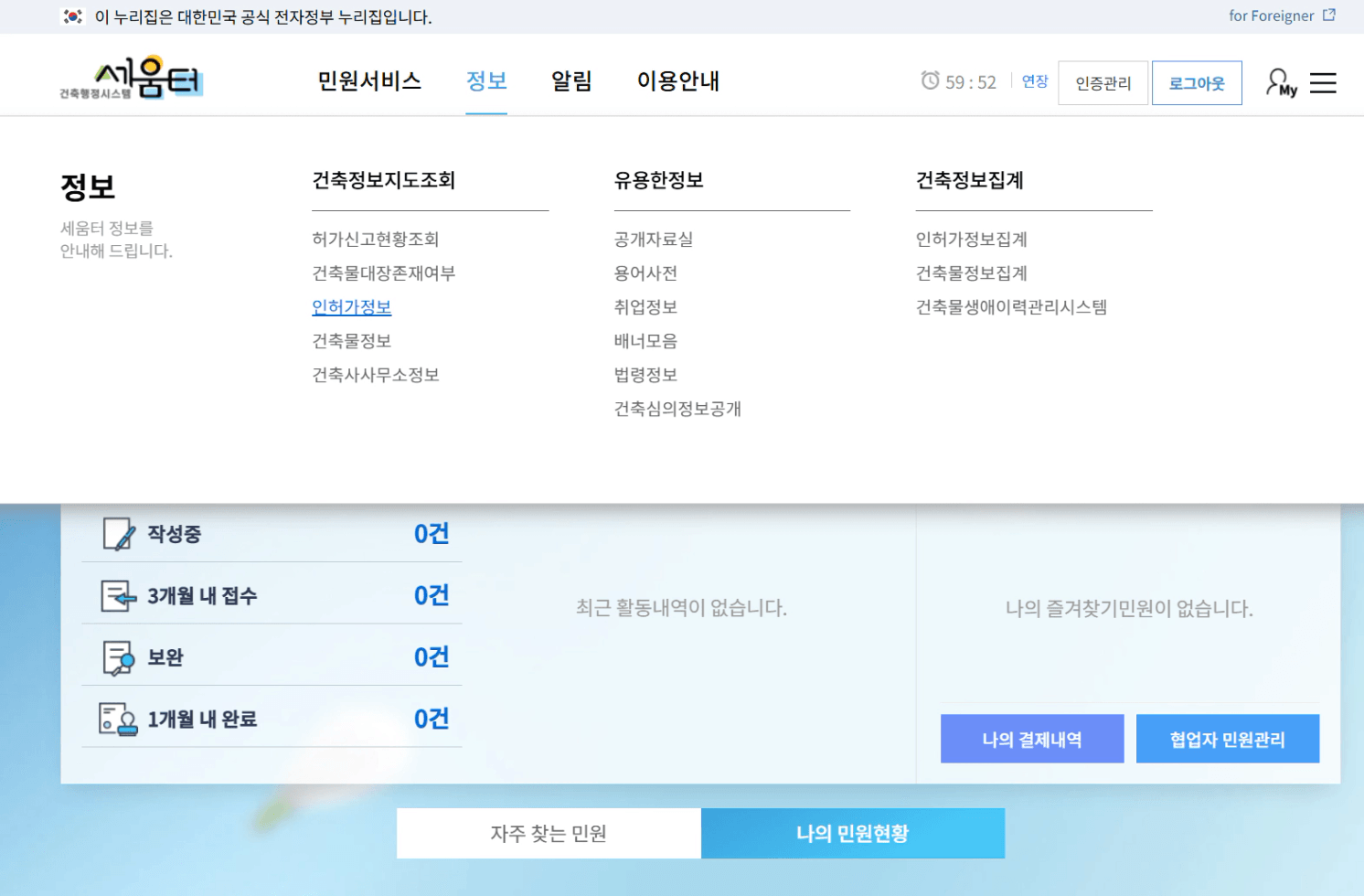Click the 보완 document icon
The width and height of the screenshot is (1364, 896).
[119, 657]
